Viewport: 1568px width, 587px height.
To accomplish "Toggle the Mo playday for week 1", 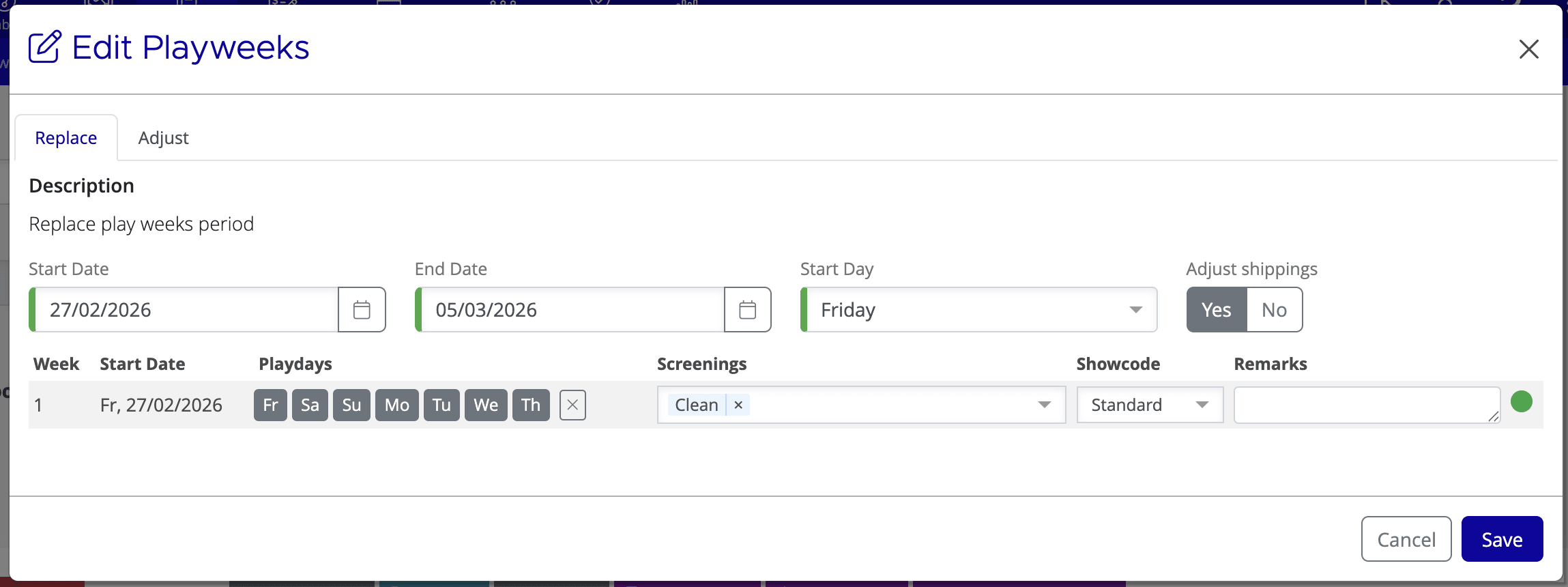I will click(396, 405).
